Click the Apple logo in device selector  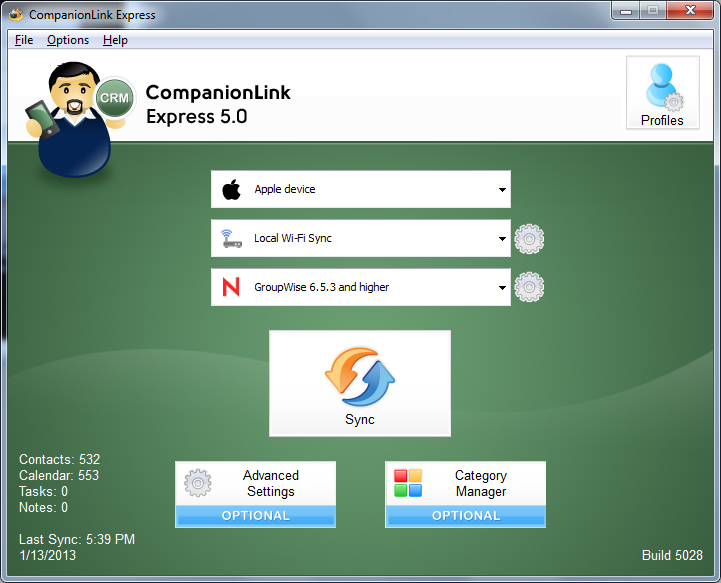(x=232, y=189)
